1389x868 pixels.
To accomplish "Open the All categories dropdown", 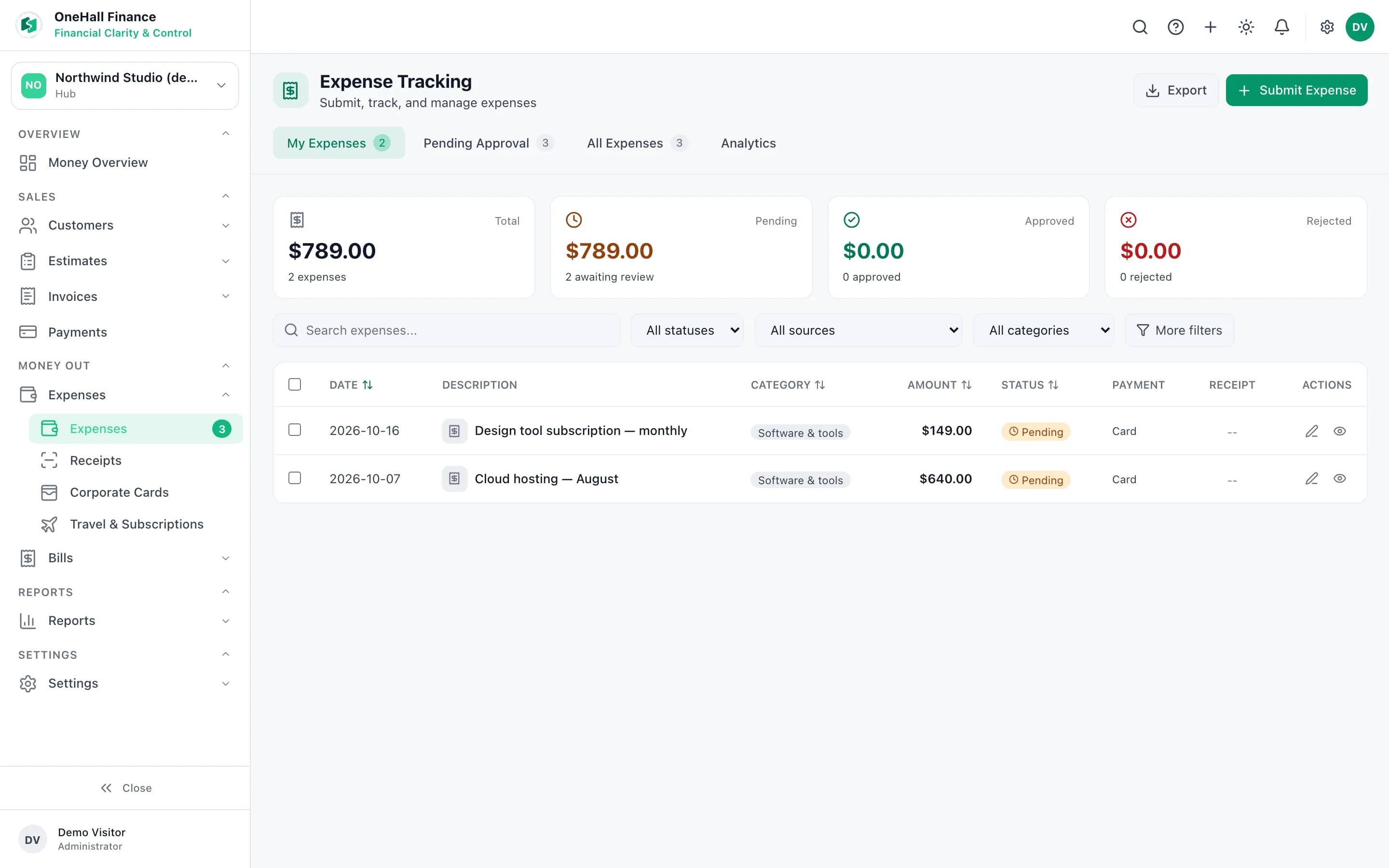I will click(1044, 330).
